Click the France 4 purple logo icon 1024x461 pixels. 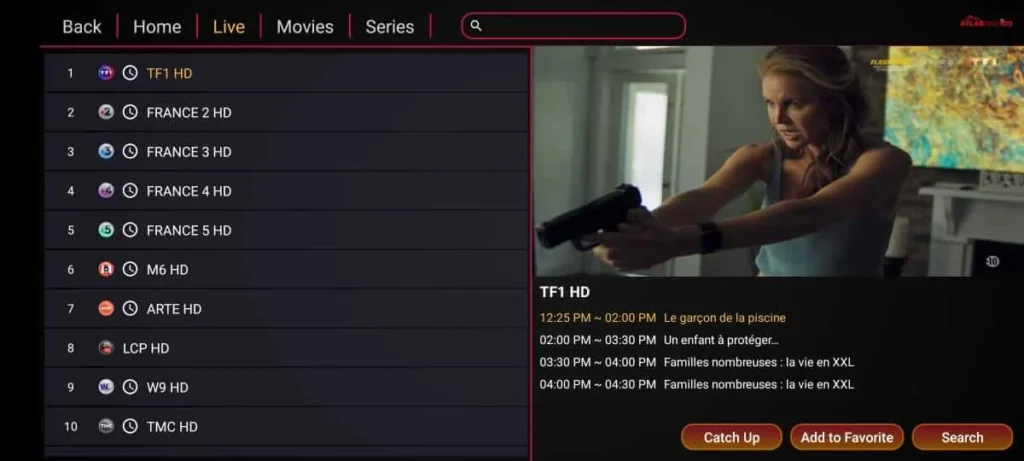point(106,191)
